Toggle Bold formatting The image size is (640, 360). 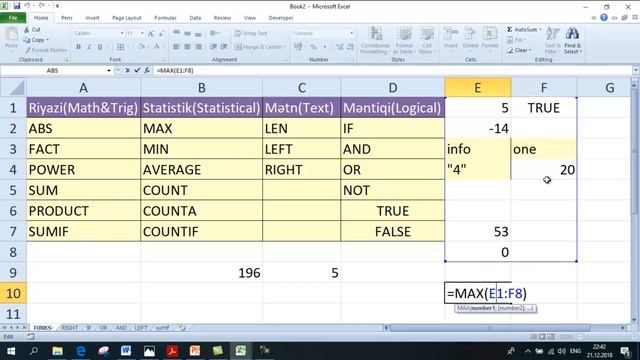[78, 47]
